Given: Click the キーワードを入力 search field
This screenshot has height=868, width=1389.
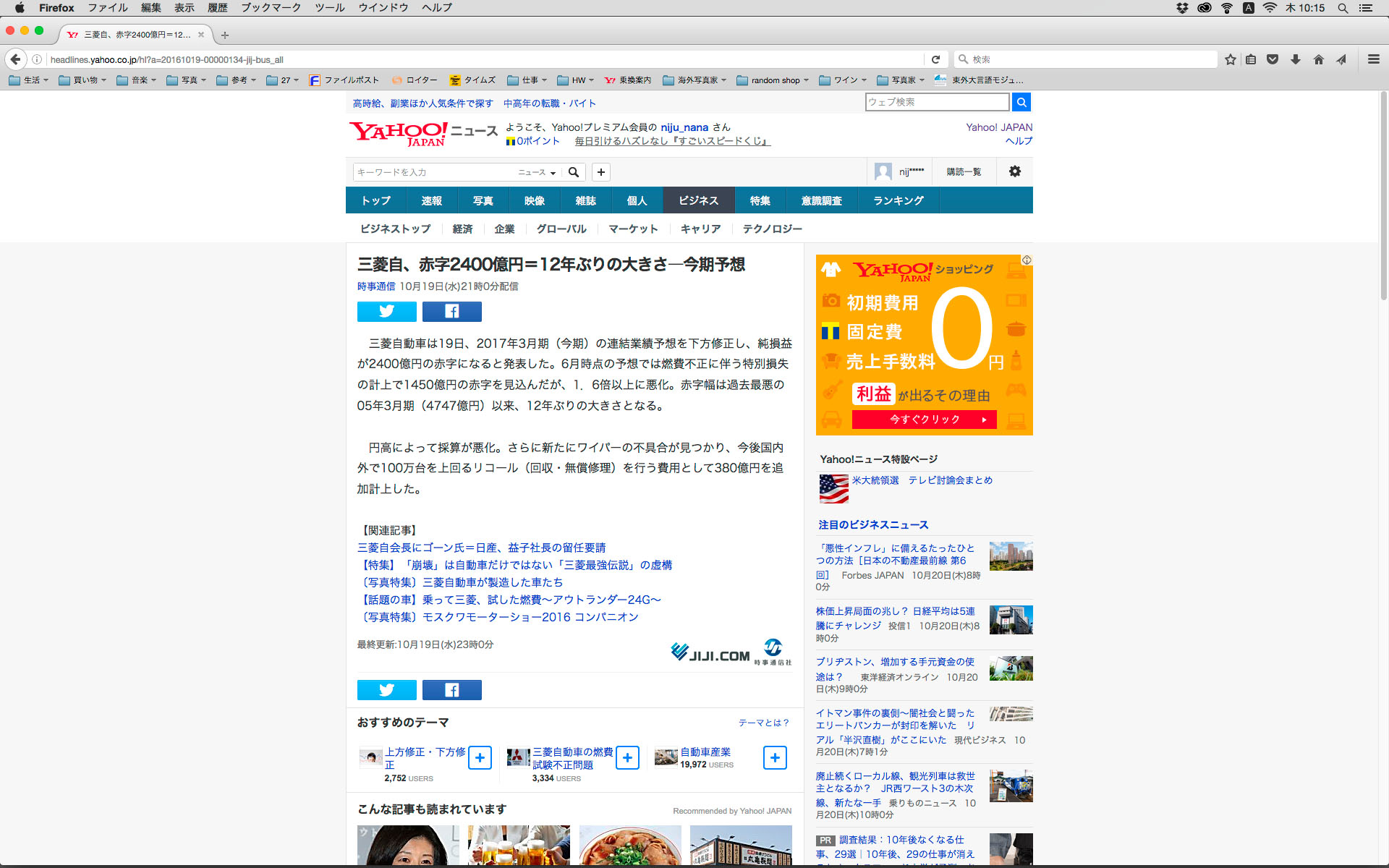Looking at the screenshot, I should point(434,172).
